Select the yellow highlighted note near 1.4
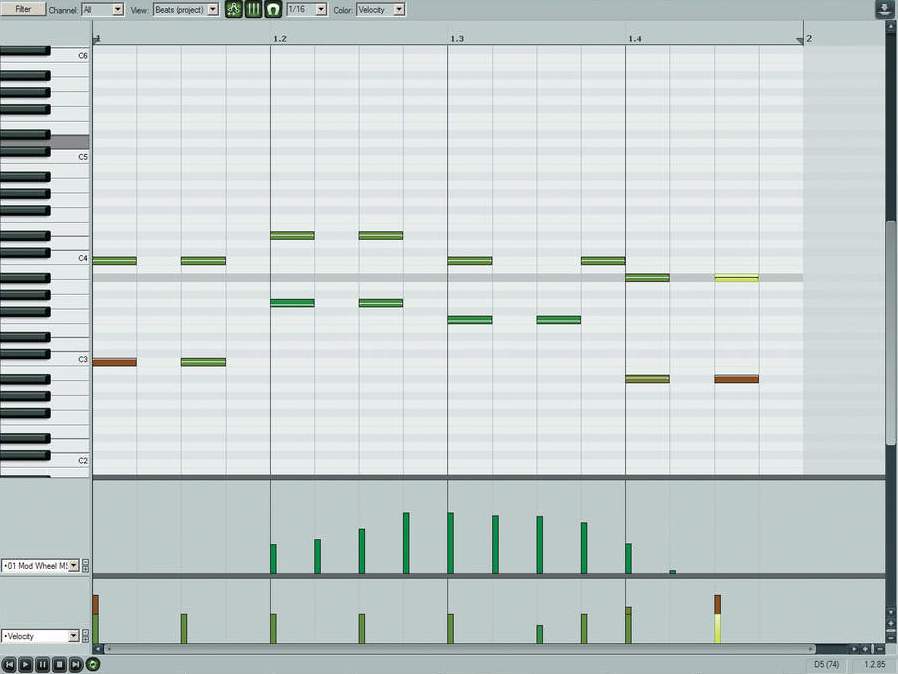898x674 pixels. coord(736,278)
